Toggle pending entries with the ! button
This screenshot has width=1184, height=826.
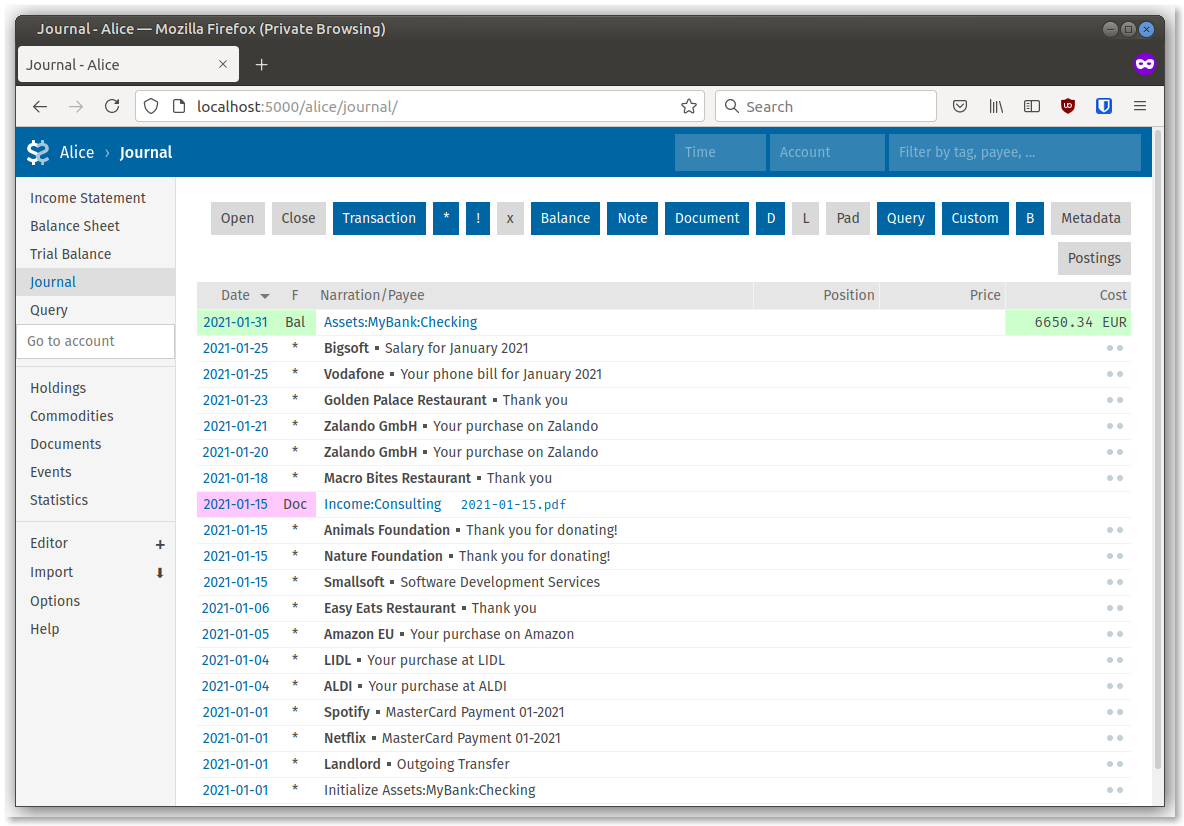tap(477, 218)
